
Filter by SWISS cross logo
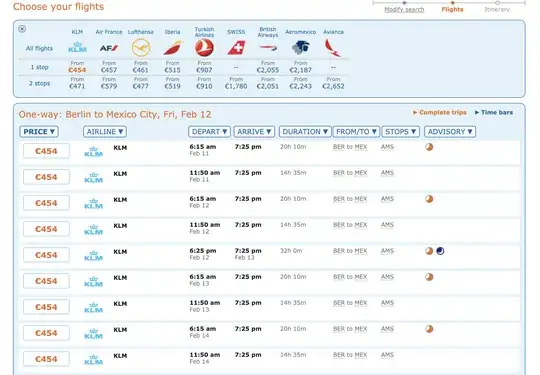click(236, 48)
